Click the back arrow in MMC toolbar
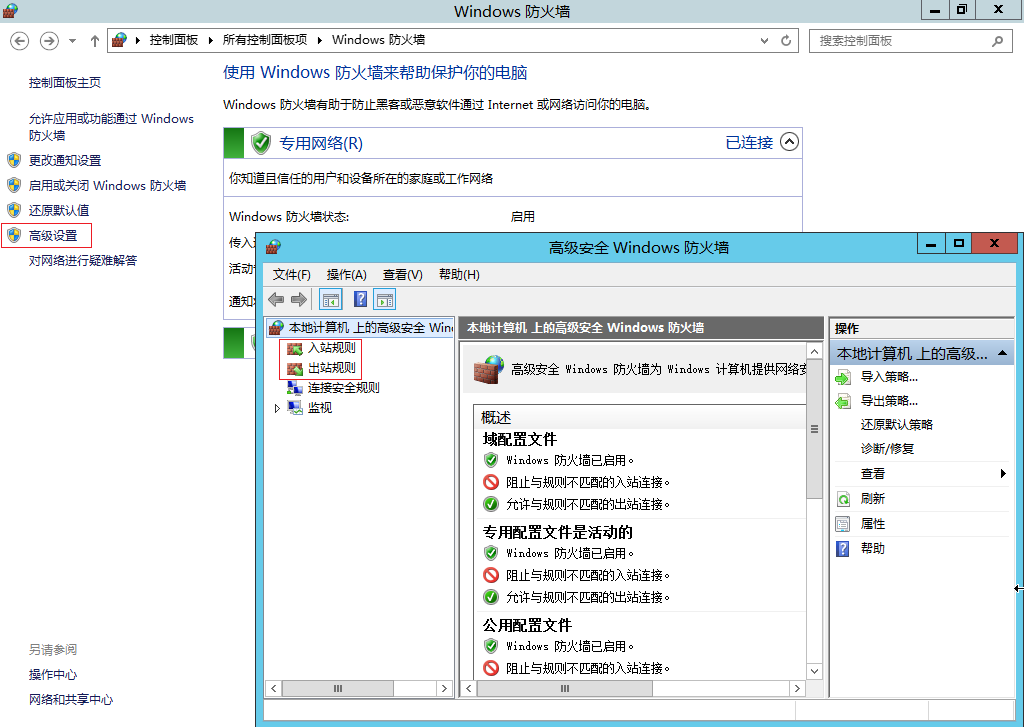The image size is (1024, 727). tap(276, 299)
